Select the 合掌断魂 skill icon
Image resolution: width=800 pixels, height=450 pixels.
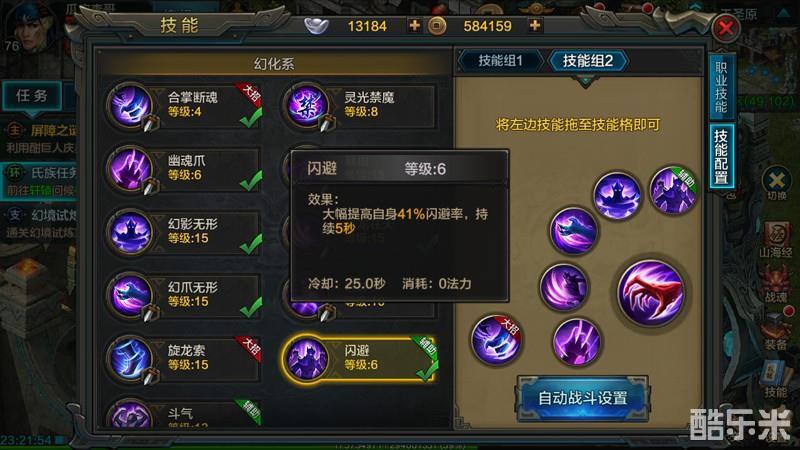(x=130, y=106)
